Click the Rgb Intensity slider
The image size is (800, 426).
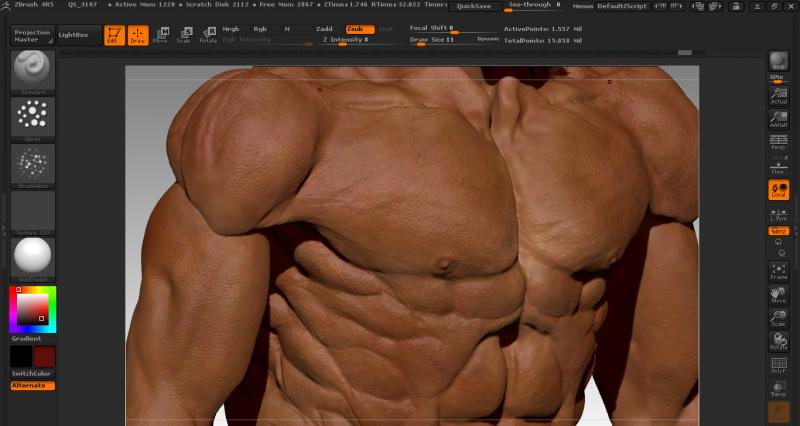coord(267,40)
